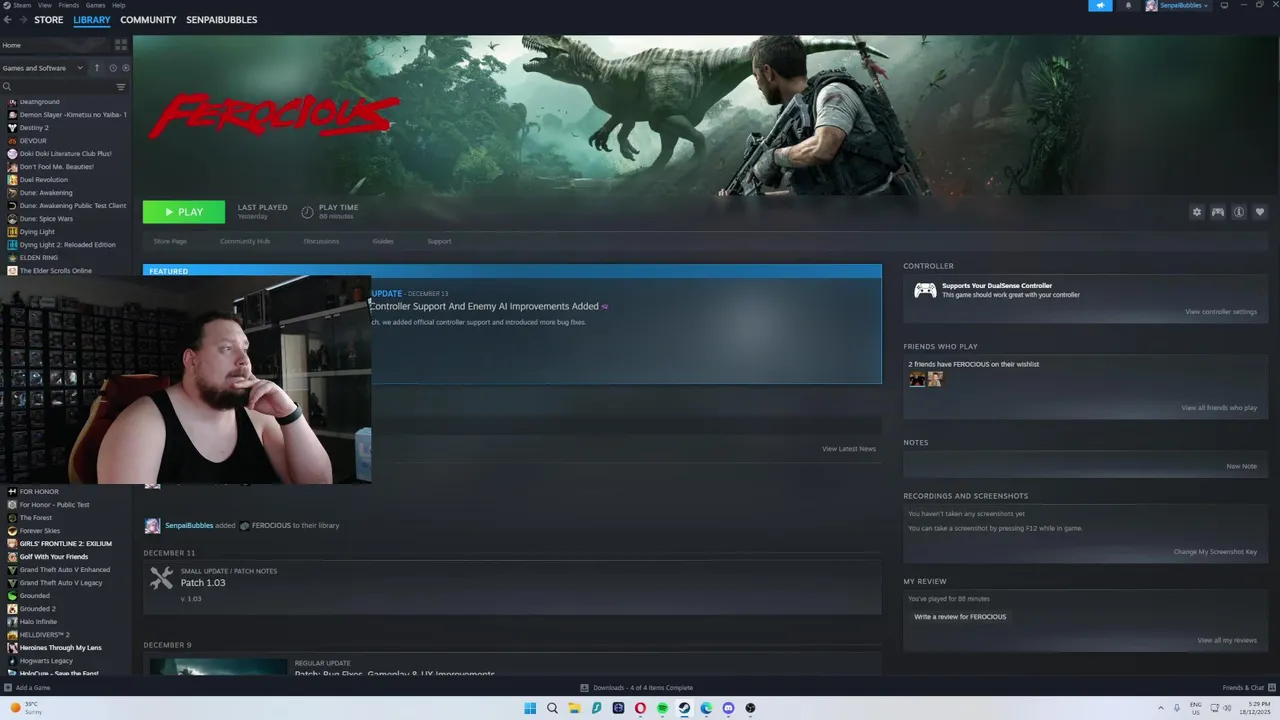
Task: Open the notifications bell
Action: [1128, 6]
